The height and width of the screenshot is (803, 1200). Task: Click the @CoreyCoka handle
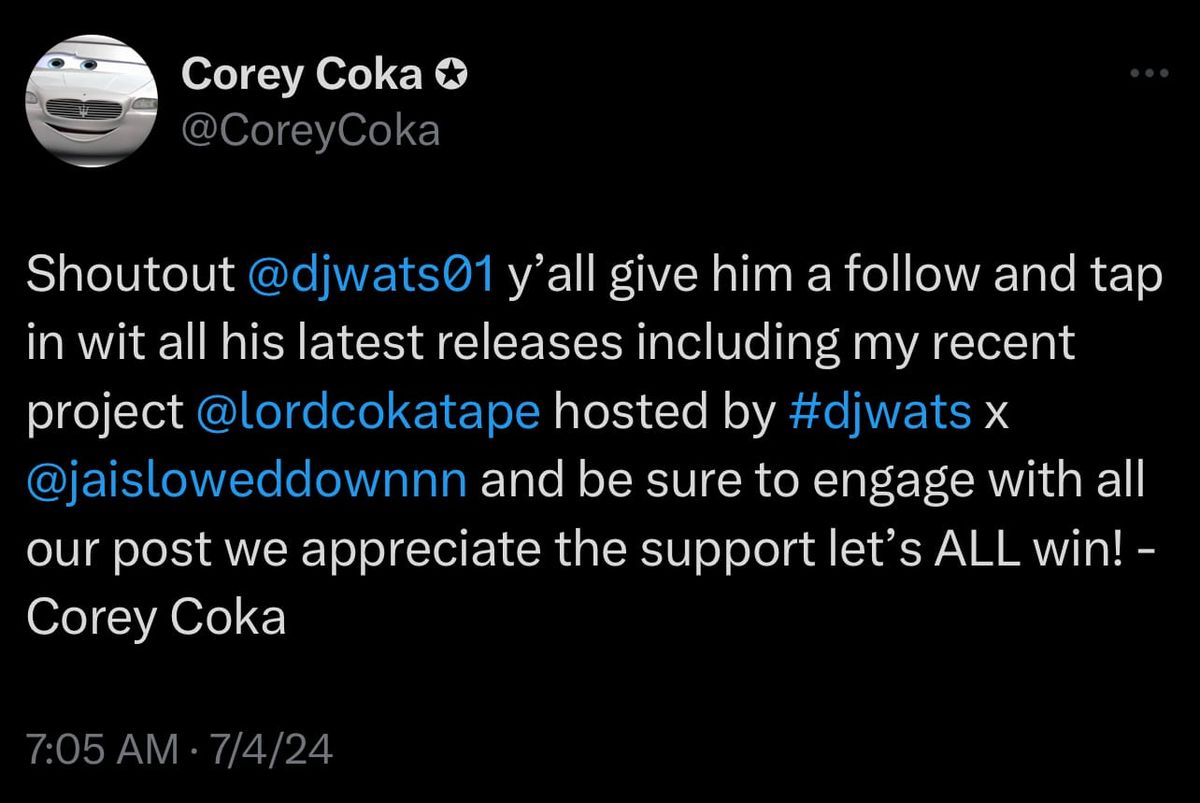pyautogui.click(x=312, y=128)
